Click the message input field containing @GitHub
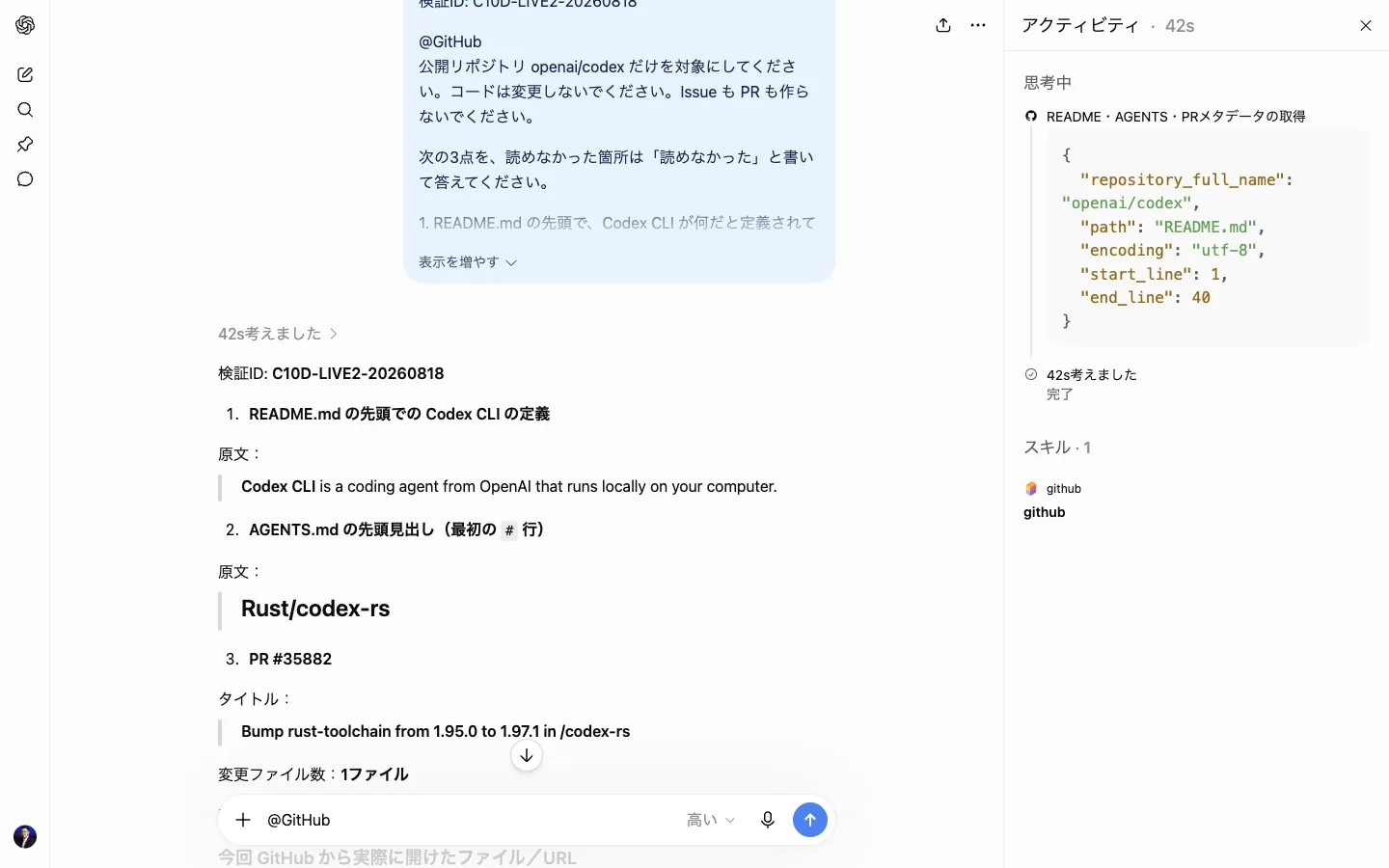 pyautogui.click(x=469, y=820)
